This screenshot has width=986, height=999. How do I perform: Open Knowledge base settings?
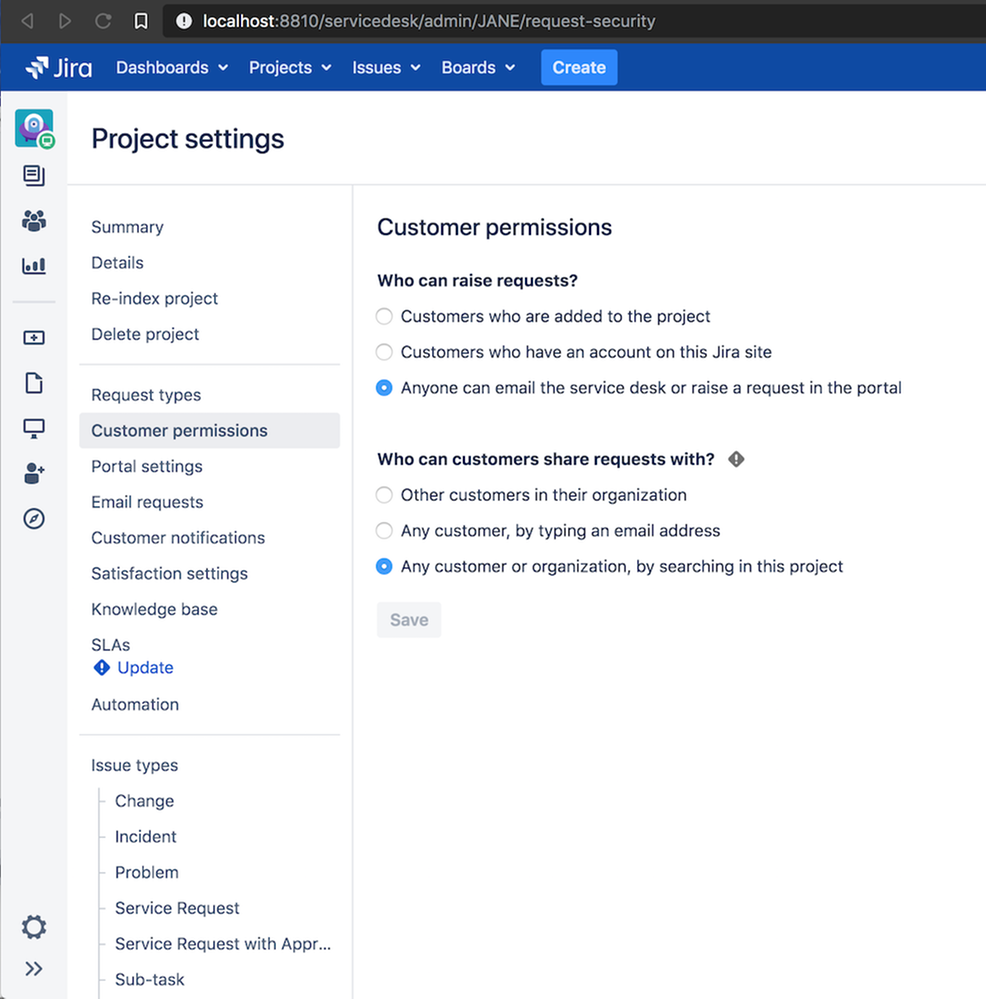155,609
